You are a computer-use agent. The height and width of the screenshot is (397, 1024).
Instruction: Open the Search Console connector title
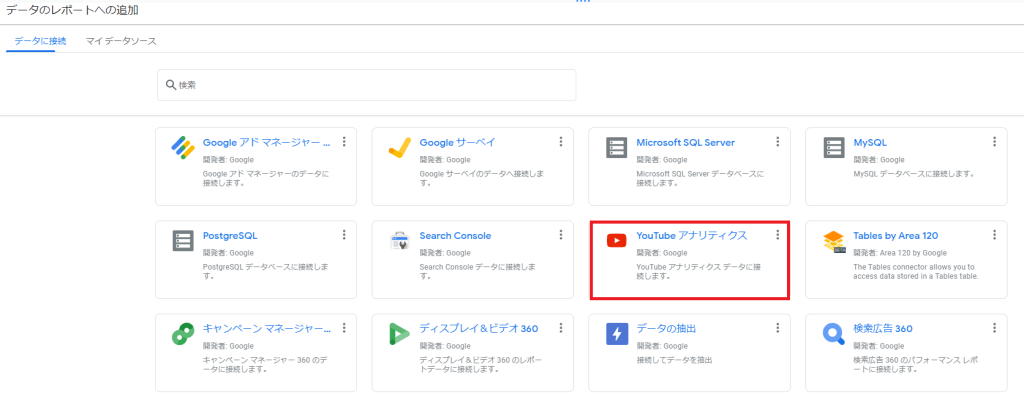coord(455,235)
